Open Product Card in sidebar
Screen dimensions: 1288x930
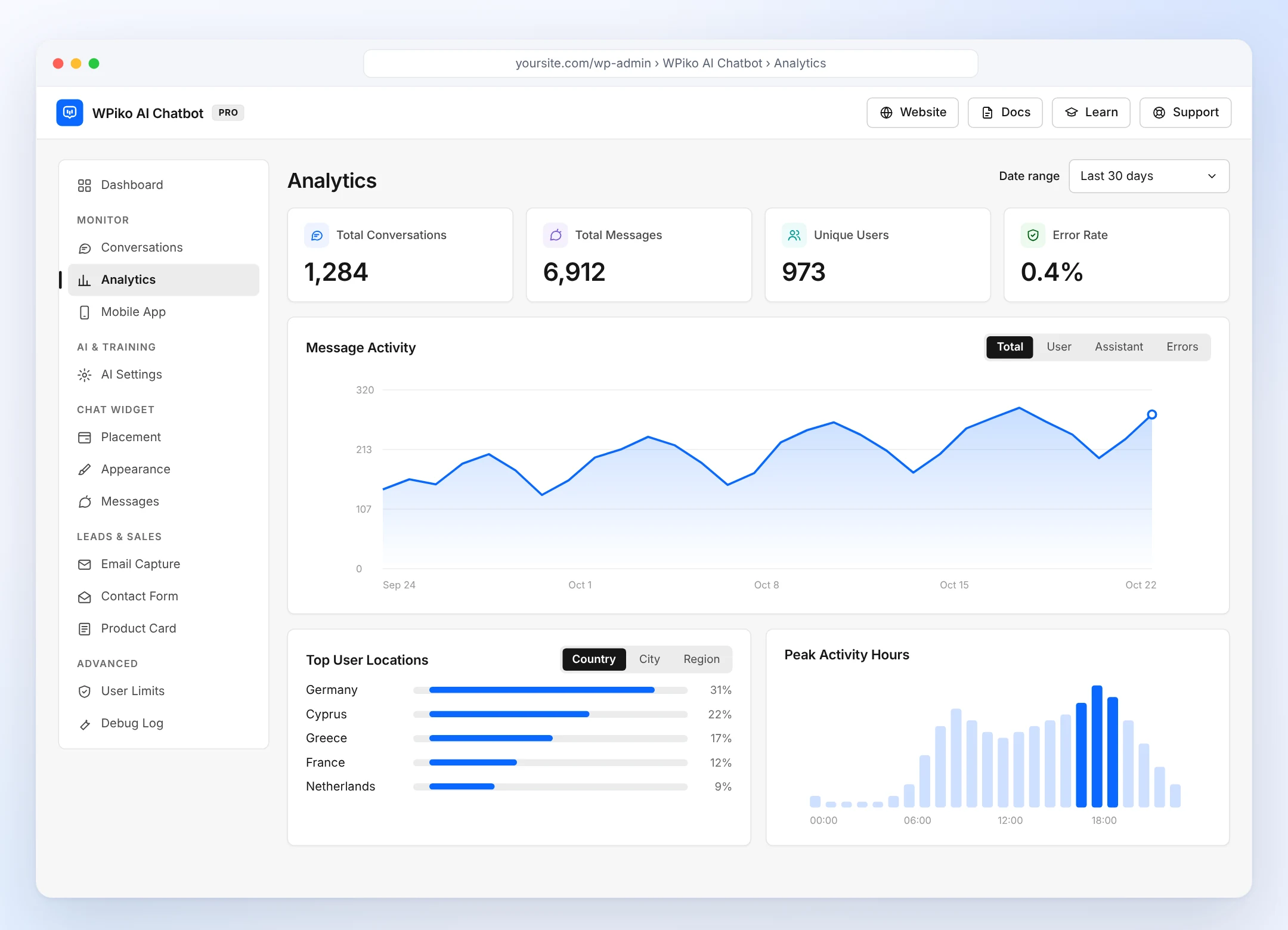click(163, 629)
